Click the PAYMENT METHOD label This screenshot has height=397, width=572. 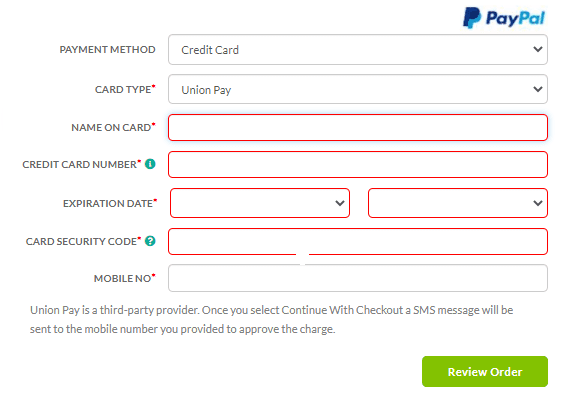coord(107,50)
